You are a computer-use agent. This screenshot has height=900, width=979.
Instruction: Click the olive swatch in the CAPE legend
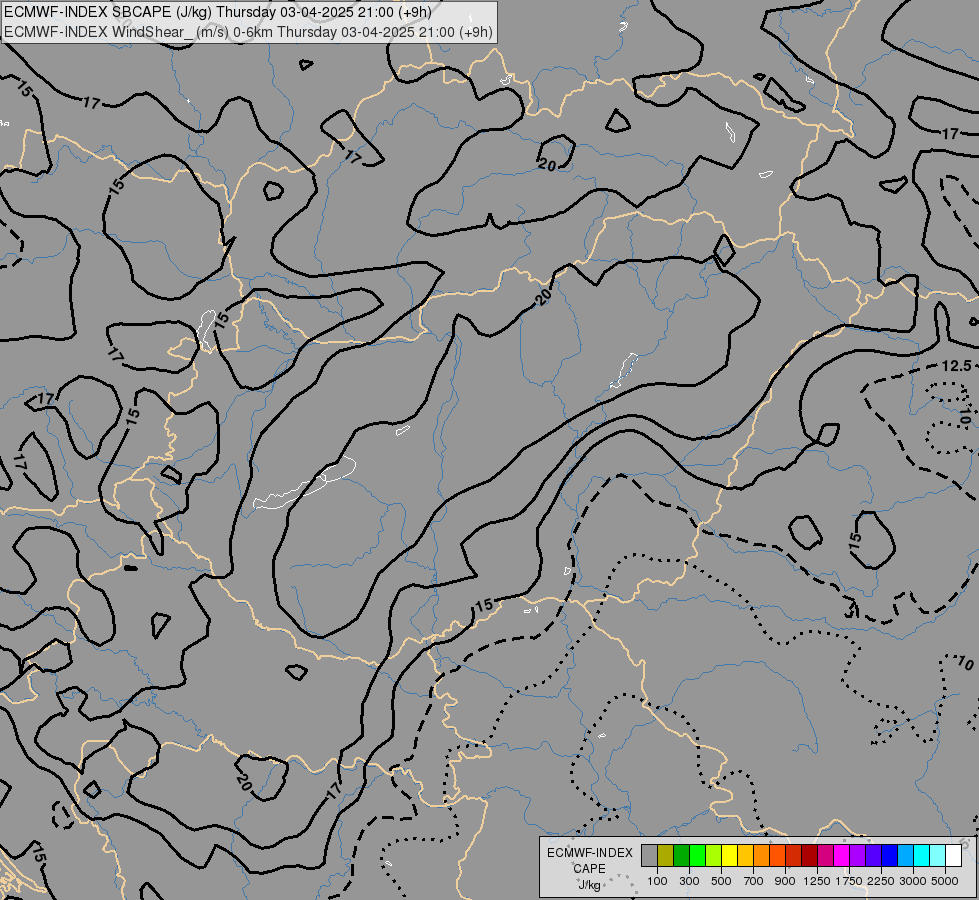pyautogui.click(x=666, y=856)
